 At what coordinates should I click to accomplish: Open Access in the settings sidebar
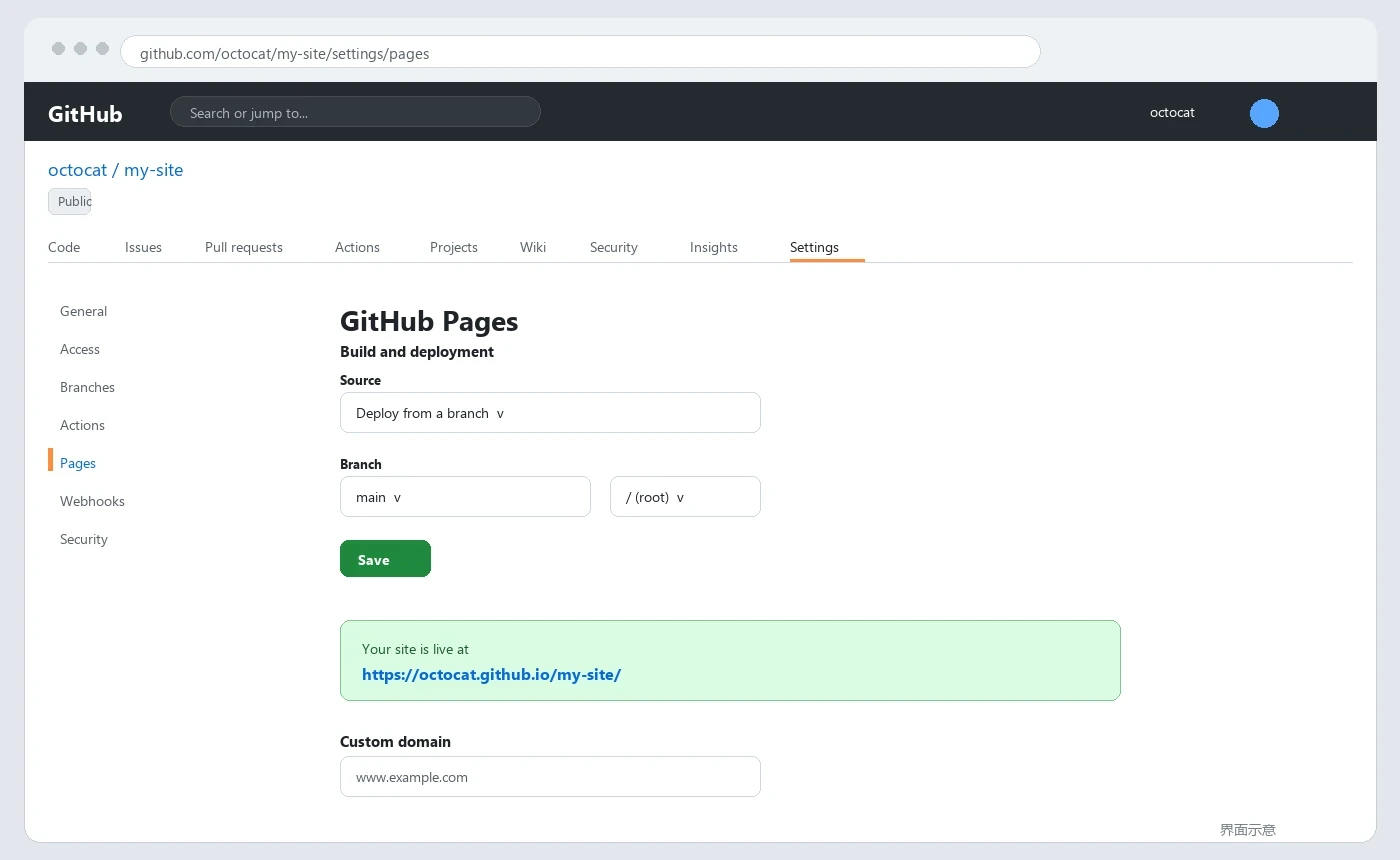[x=80, y=349]
